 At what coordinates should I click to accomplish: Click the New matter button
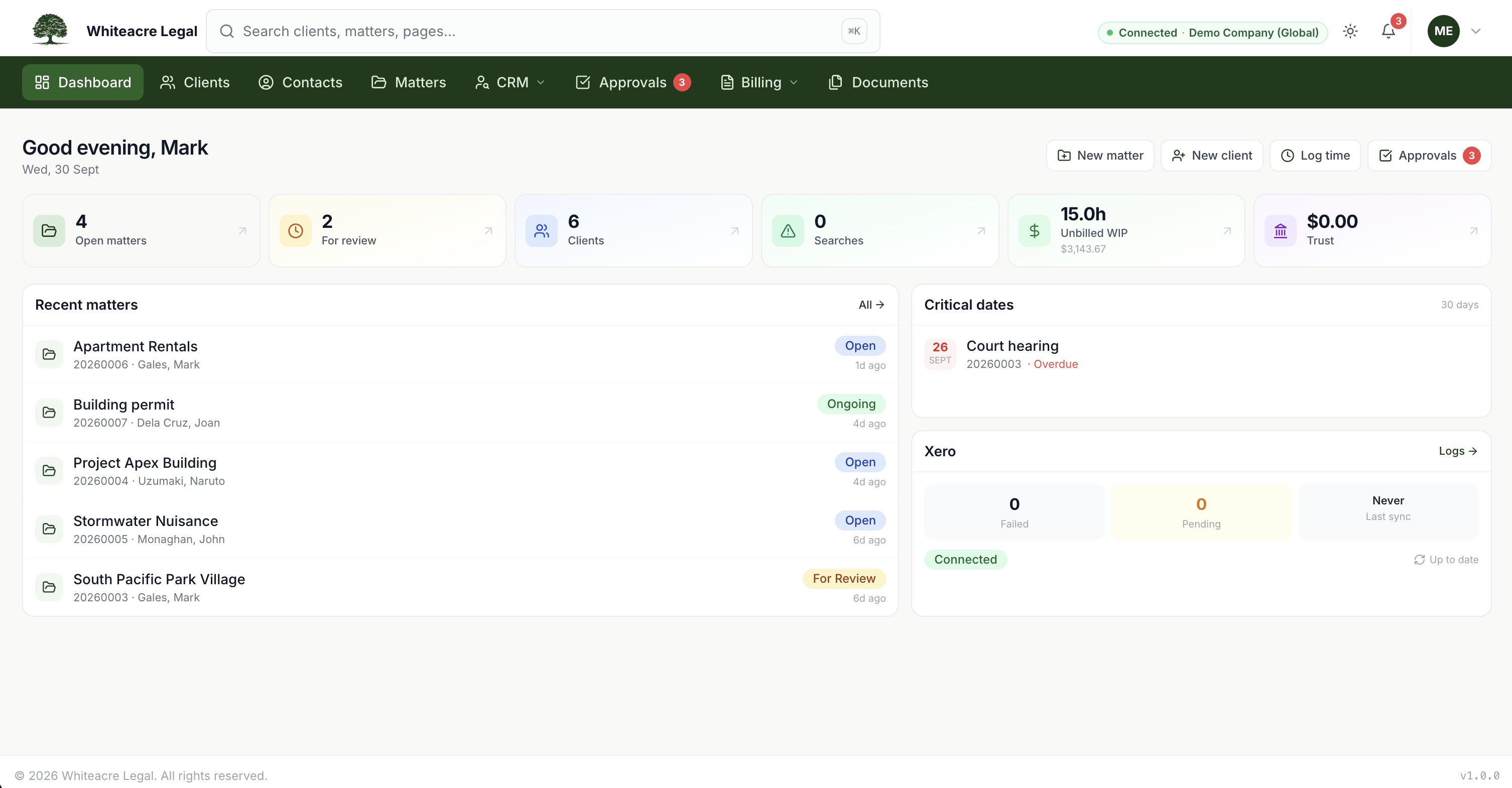pyautogui.click(x=1100, y=156)
